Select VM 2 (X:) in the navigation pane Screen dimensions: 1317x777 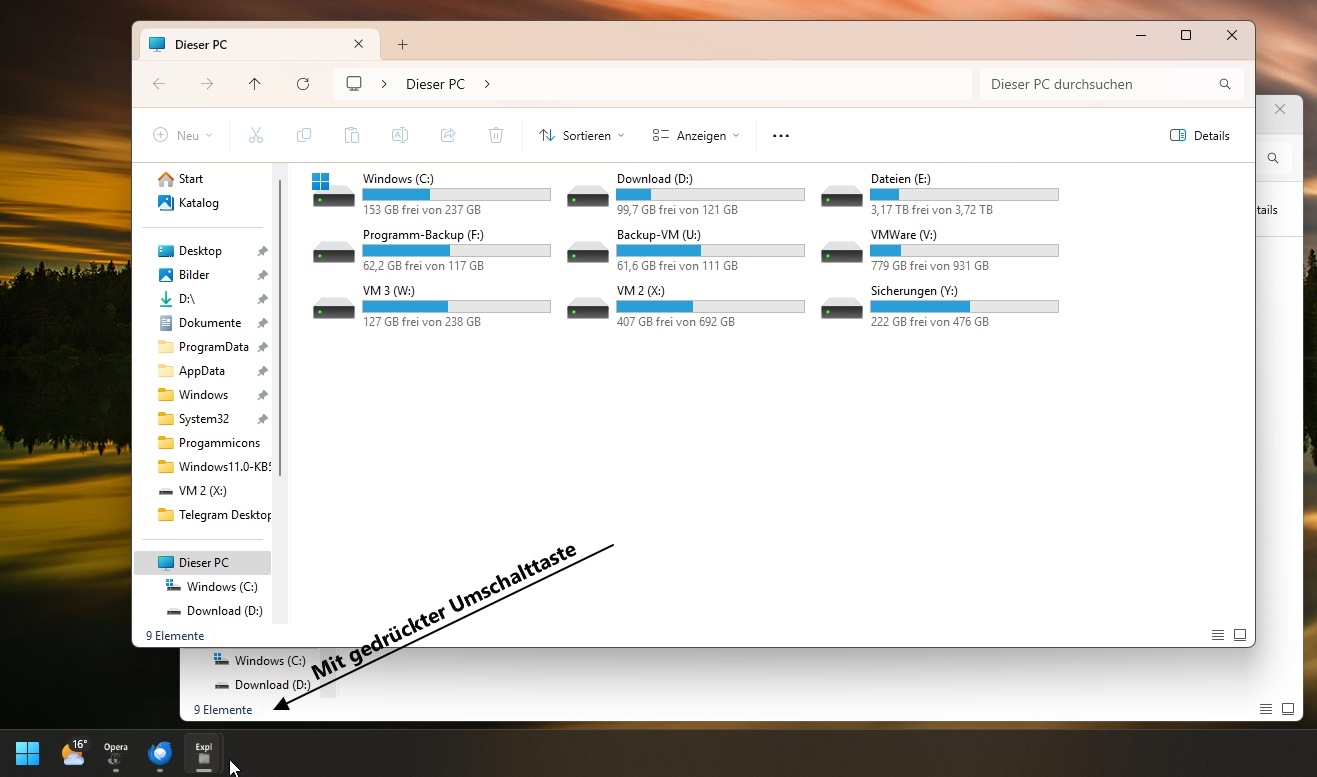(203, 491)
